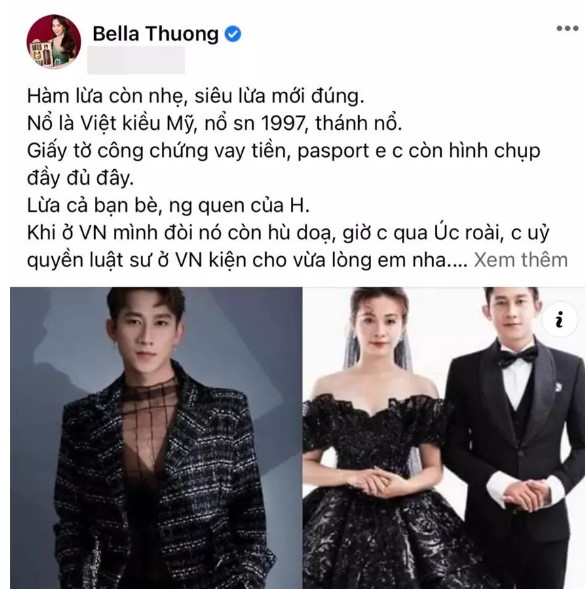
Task: Visit the Bella Thuong profile name link
Action: tap(155, 34)
